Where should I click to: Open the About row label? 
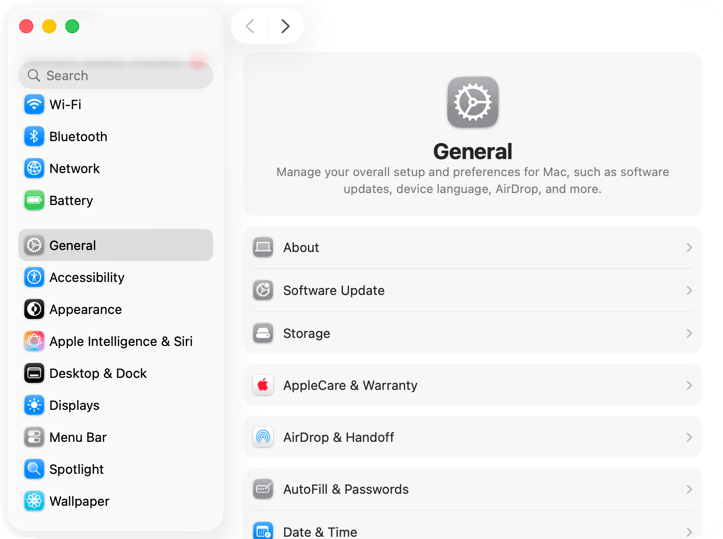click(x=301, y=248)
